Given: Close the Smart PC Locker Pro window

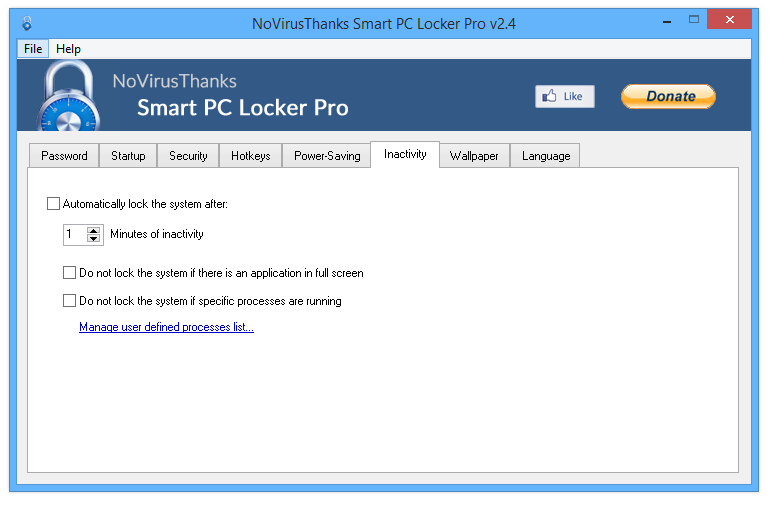Looking at the screenshot, I should (729, 20).
